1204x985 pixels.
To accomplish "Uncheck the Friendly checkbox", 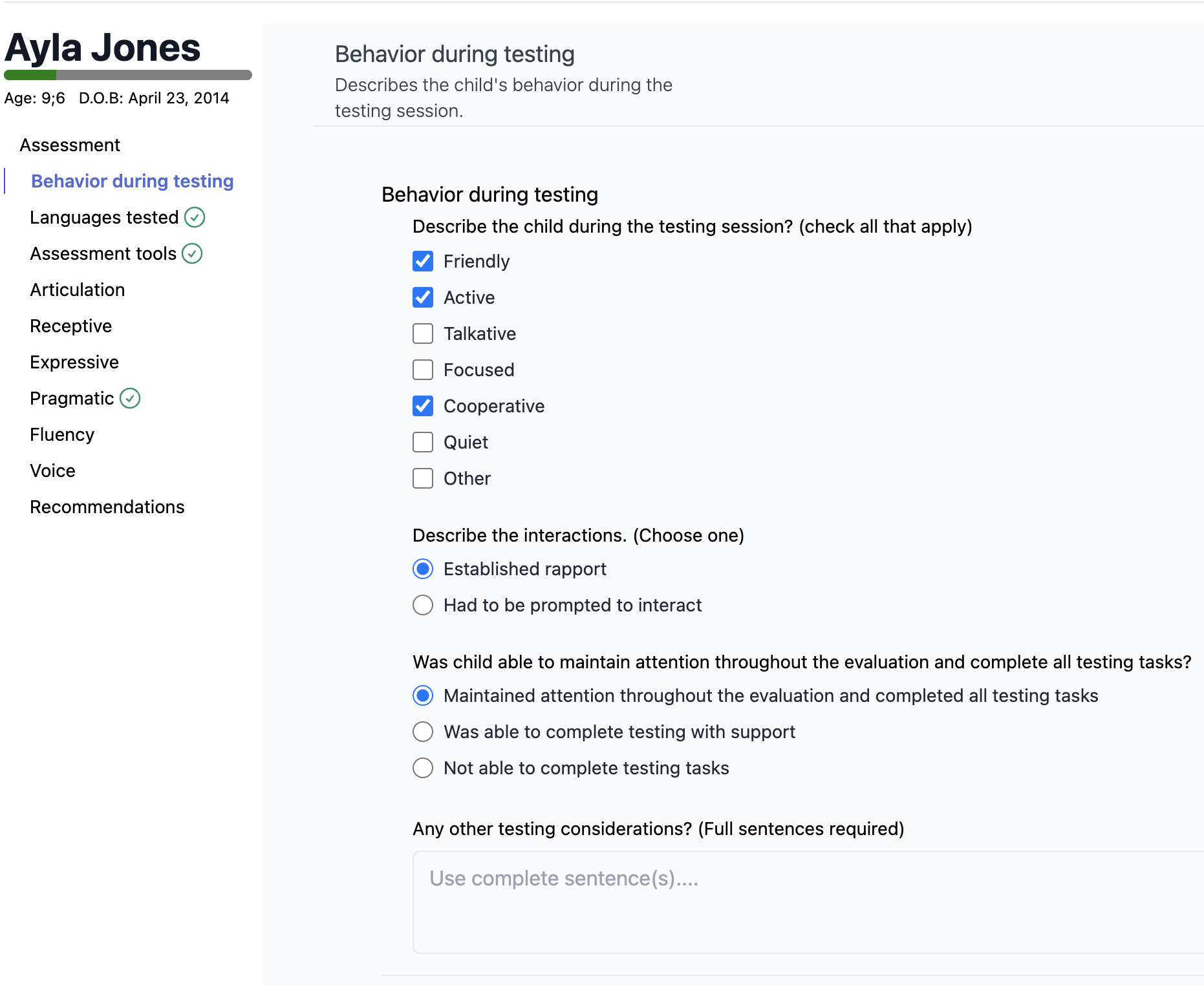I will click(423, 262).
